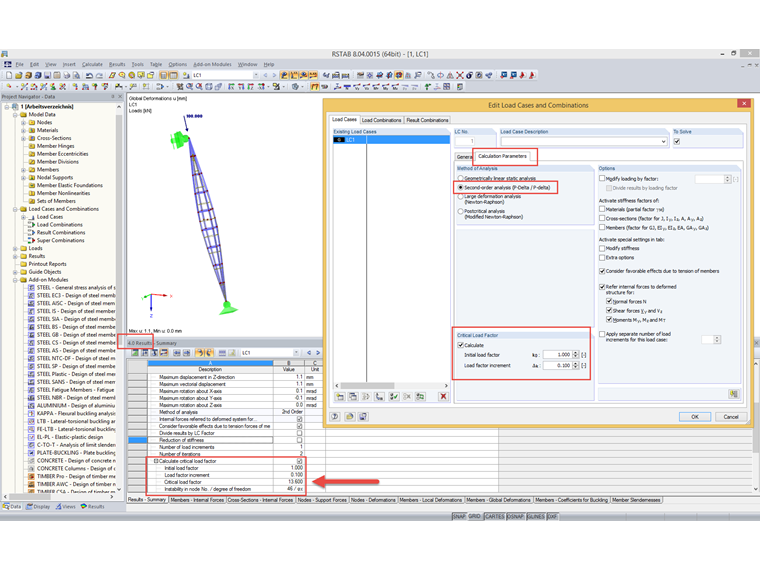Open the Members - Internal Forces tab
760x570 pixels.
pos(198,500)
